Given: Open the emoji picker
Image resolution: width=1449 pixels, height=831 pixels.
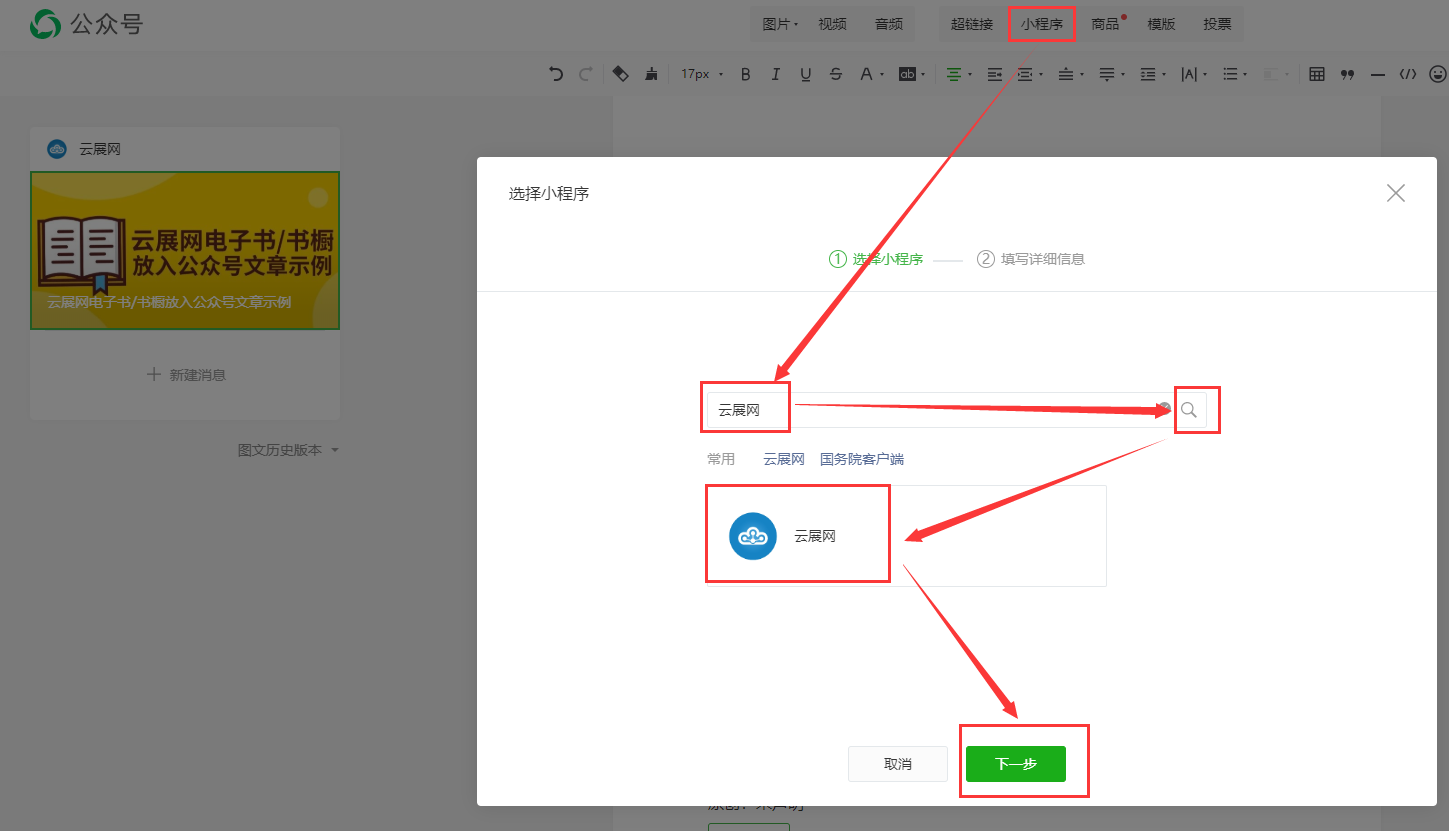Looking at the screenshot, I should tap(1438, 74).
